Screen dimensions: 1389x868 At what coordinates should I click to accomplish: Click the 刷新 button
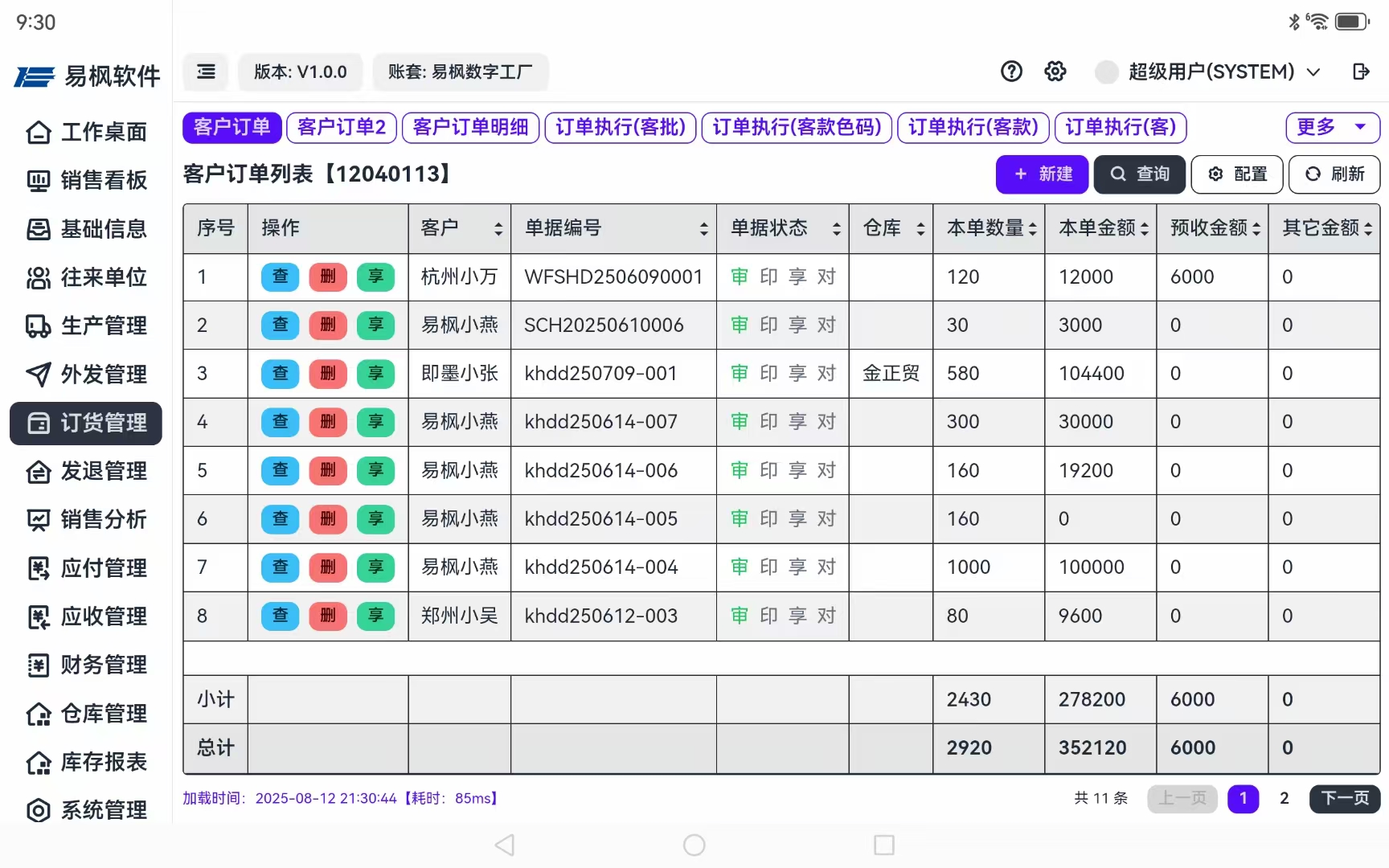(1334, 174)
